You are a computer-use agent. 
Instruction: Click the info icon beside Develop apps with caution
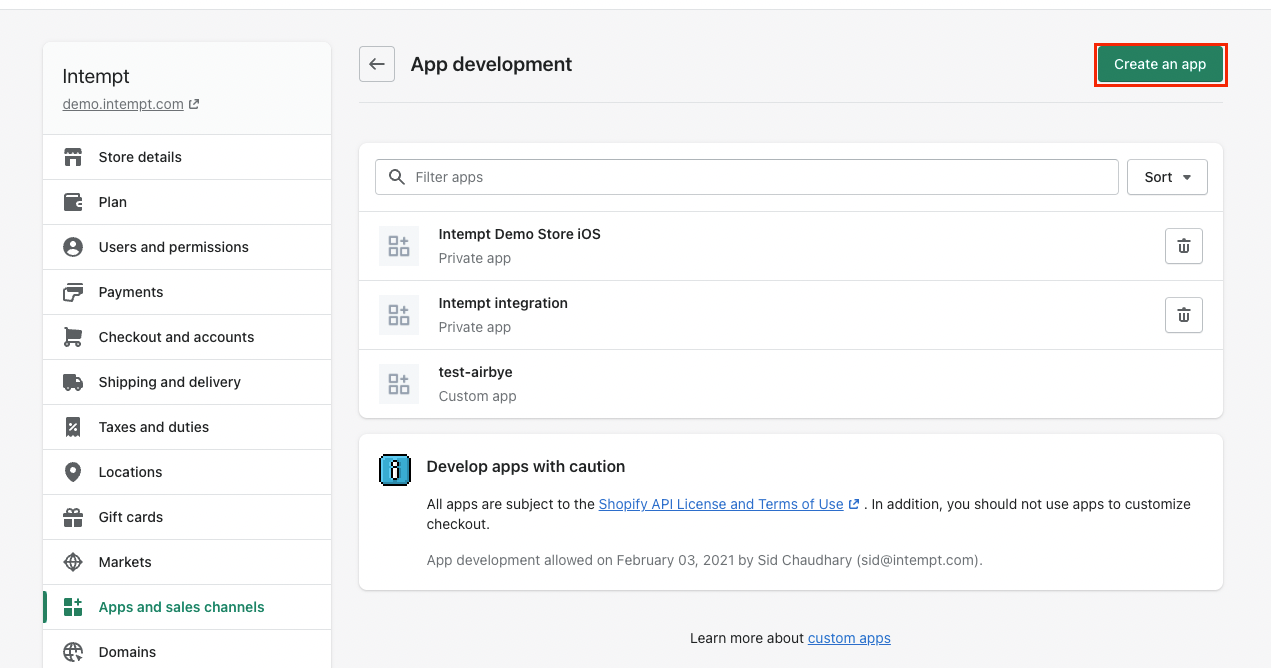[x=395, y=469]
